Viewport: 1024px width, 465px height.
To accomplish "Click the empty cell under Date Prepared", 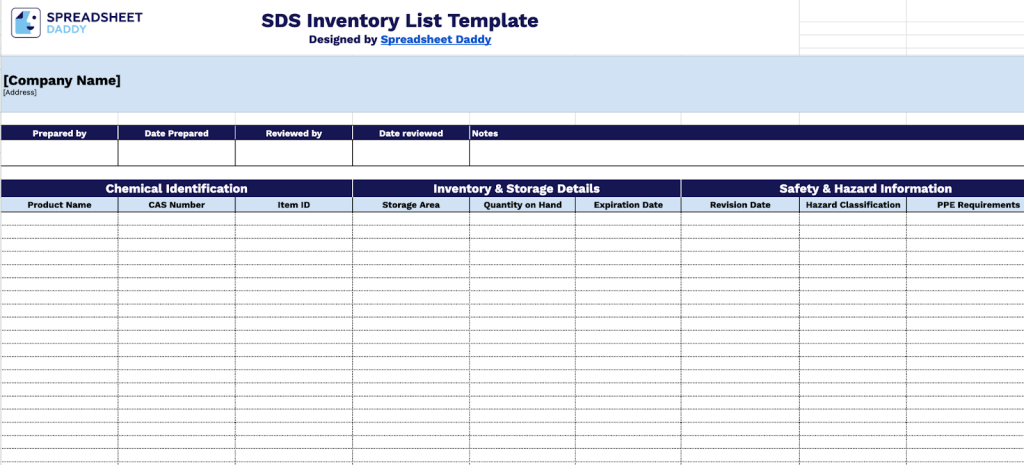I will pos(177,153).
